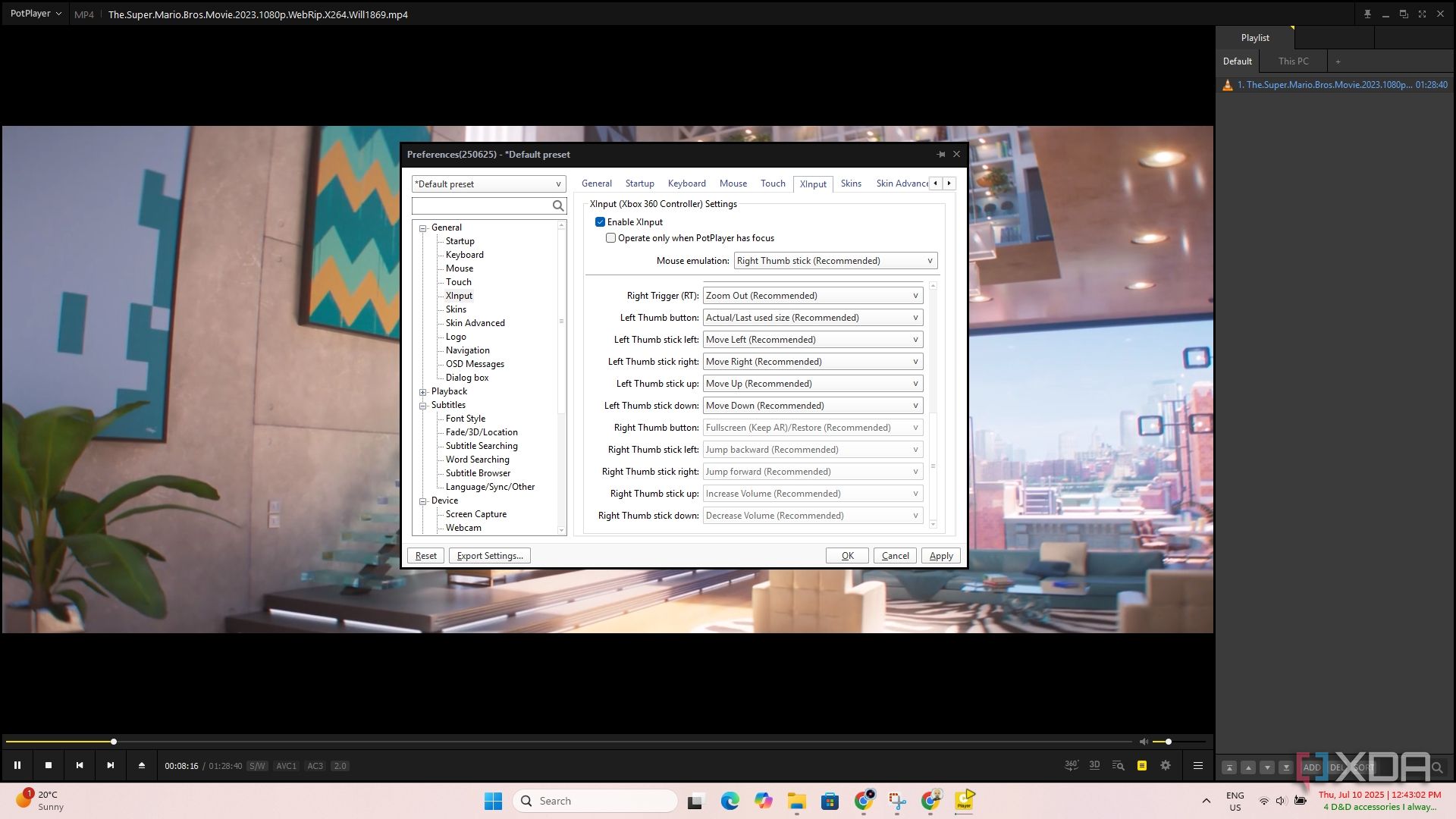Move playlist item down one position
The height and width of the screenshot is (819, 1456).
[x=1267, y=767]
